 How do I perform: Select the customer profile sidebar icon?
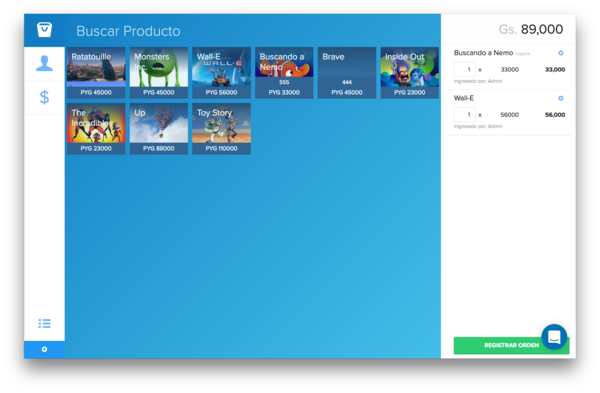[x=44, y=64]
